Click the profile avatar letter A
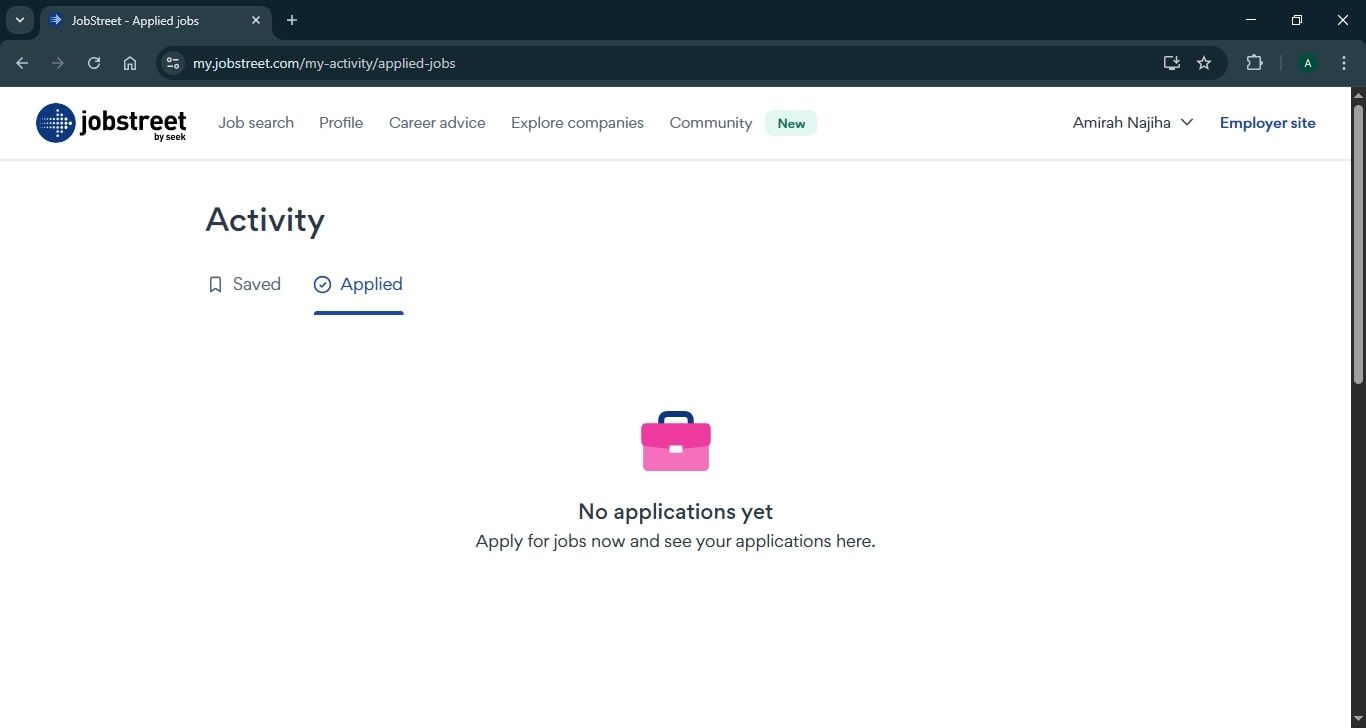Image resolution: width=1366 pixels, height=728 pixels. (1307, 62)
